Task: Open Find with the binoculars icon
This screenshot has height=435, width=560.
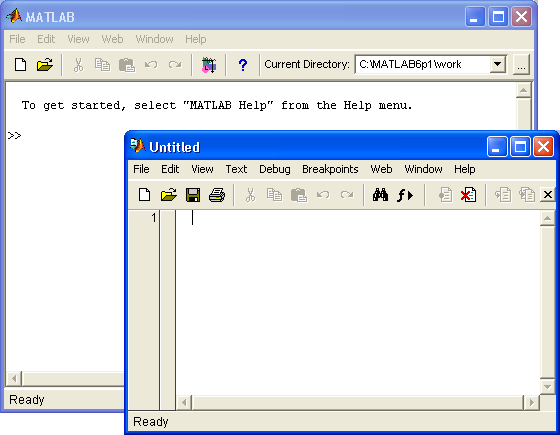Action: 380,195
